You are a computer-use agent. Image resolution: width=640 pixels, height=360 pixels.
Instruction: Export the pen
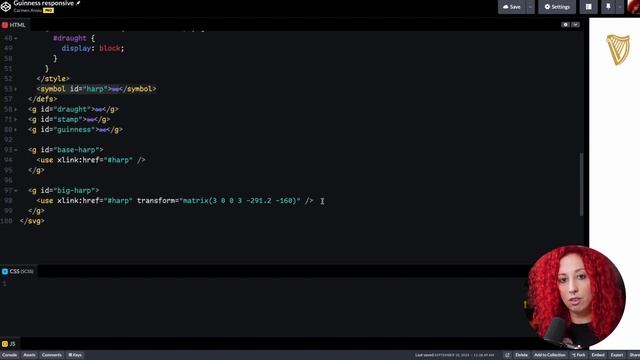(617, 355)
